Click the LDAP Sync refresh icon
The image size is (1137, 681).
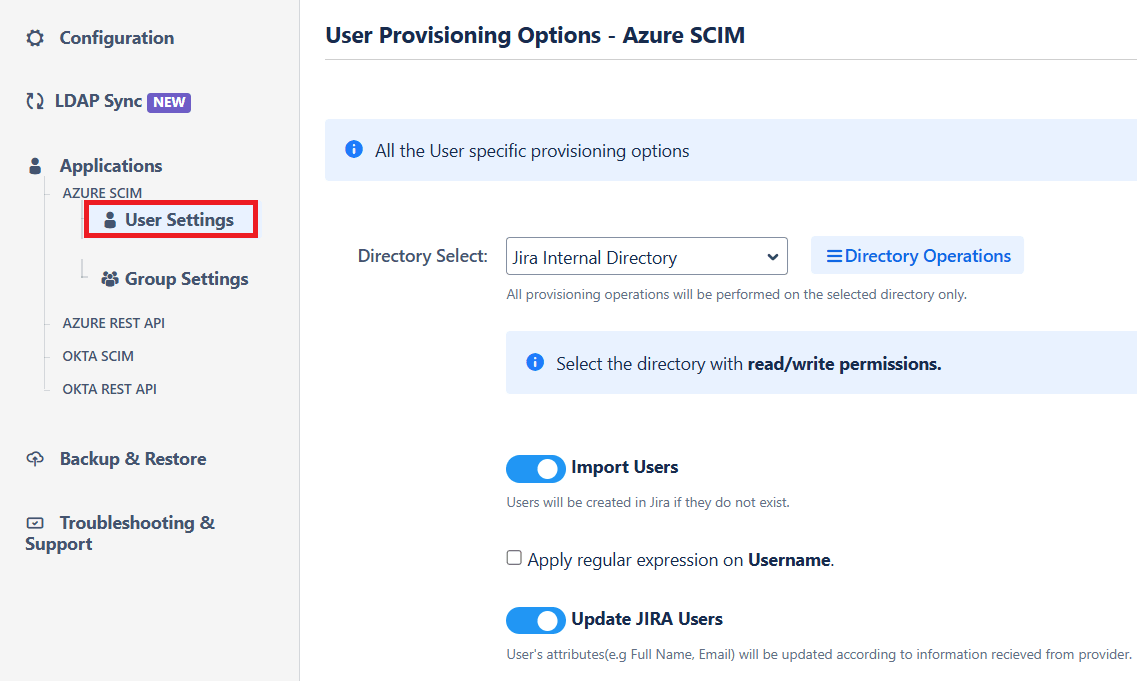coord(35,102)
